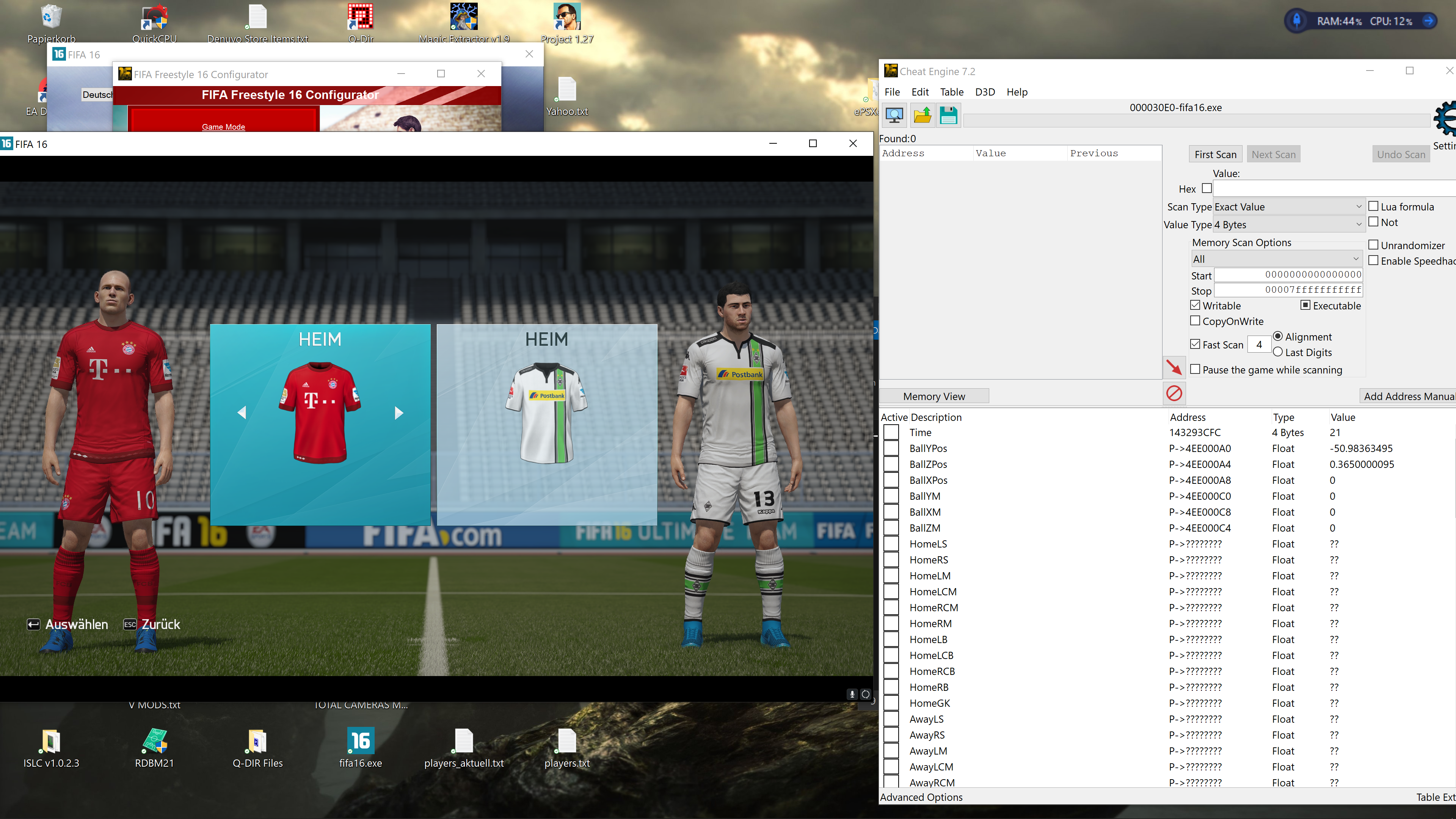1456x819 pixels.
Task: Select the Last Digits radio button
Action: (x=1278, y=351)
